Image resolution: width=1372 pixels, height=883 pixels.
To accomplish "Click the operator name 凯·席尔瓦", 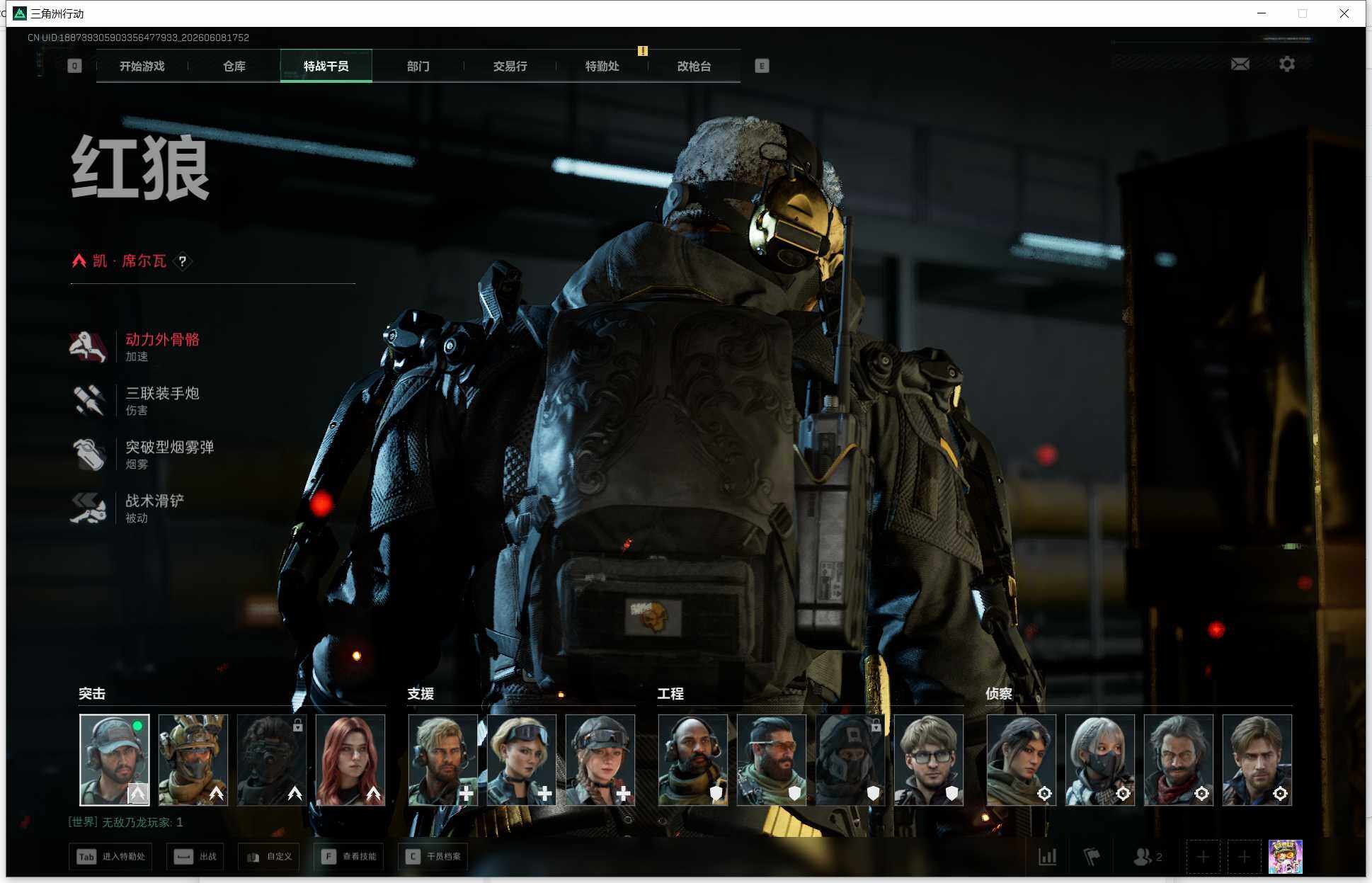I will click(x=130, y=261).
